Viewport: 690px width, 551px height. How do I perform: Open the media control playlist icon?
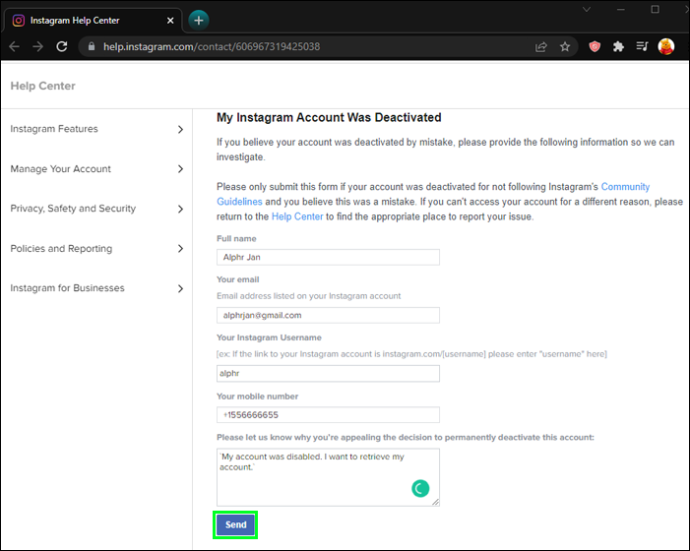[642, 47]
